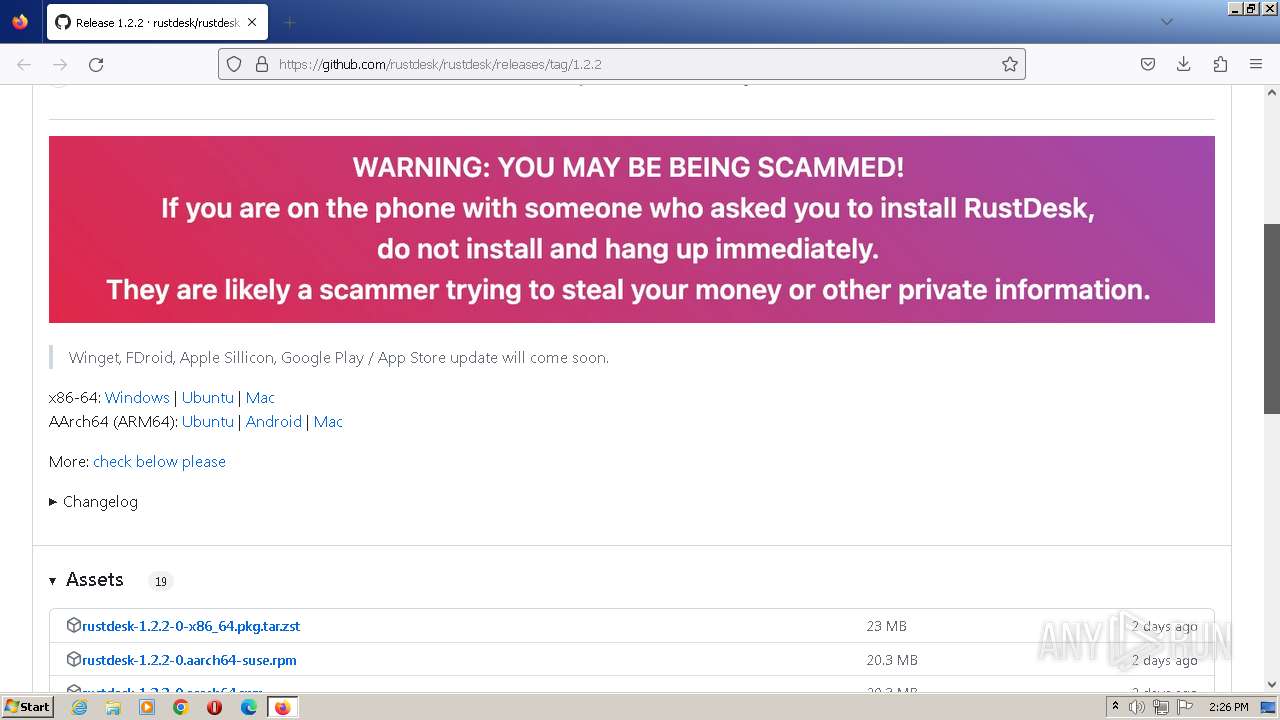Click the scam warning banner image

(632, 229)
